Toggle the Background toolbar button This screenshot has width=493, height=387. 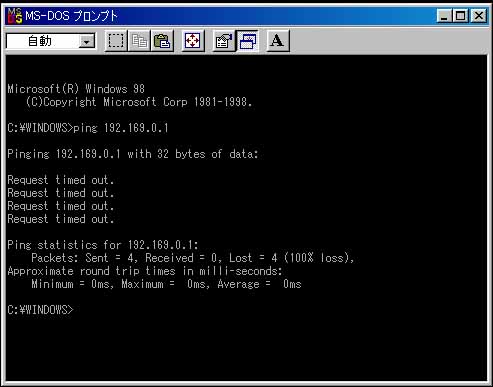247,41
